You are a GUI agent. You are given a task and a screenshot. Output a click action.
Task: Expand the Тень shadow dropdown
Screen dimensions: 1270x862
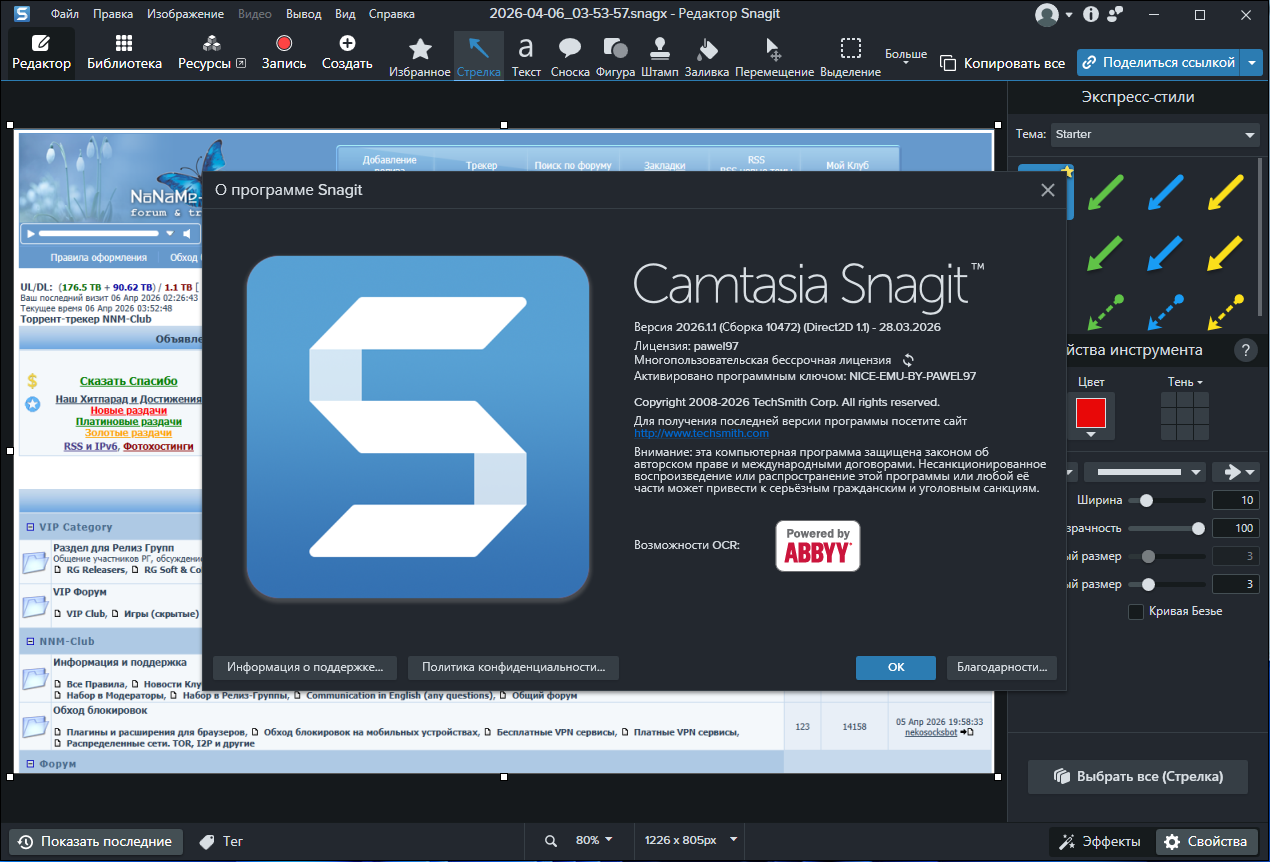(1185, 382)
